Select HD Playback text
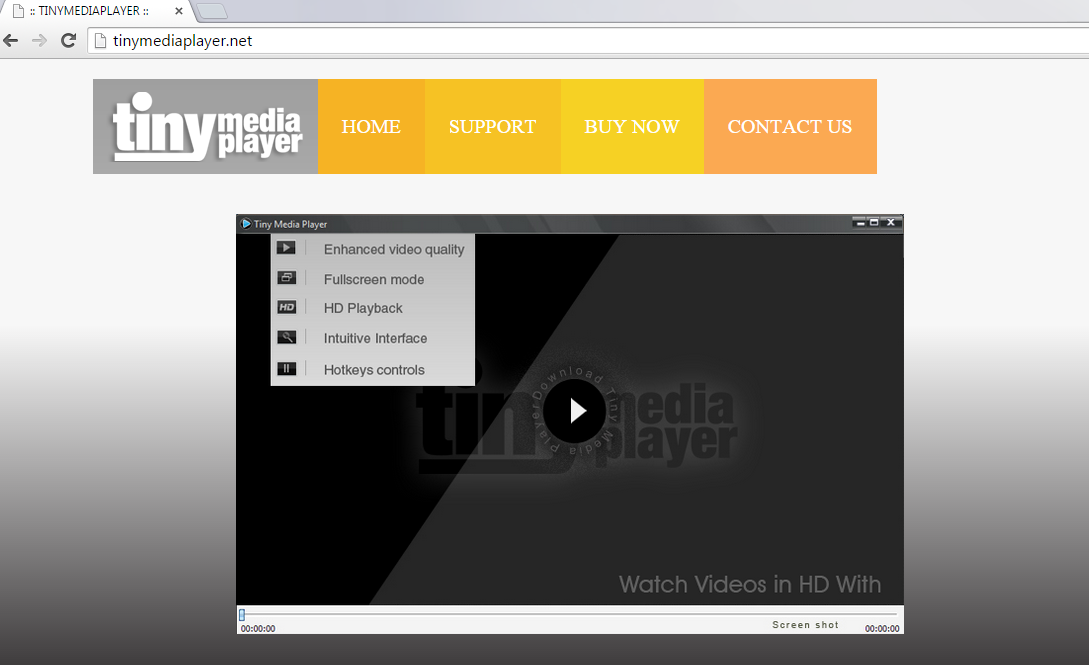This screenshot has height=665, width=1089. 363,308
